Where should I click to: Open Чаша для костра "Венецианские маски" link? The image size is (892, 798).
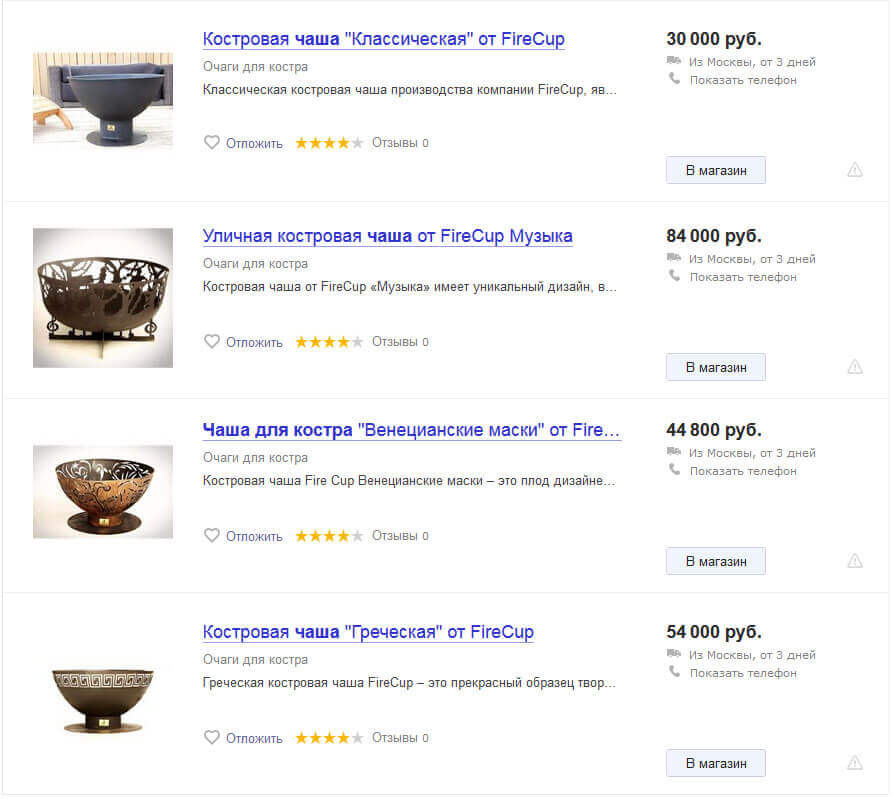tap(411, 431)
